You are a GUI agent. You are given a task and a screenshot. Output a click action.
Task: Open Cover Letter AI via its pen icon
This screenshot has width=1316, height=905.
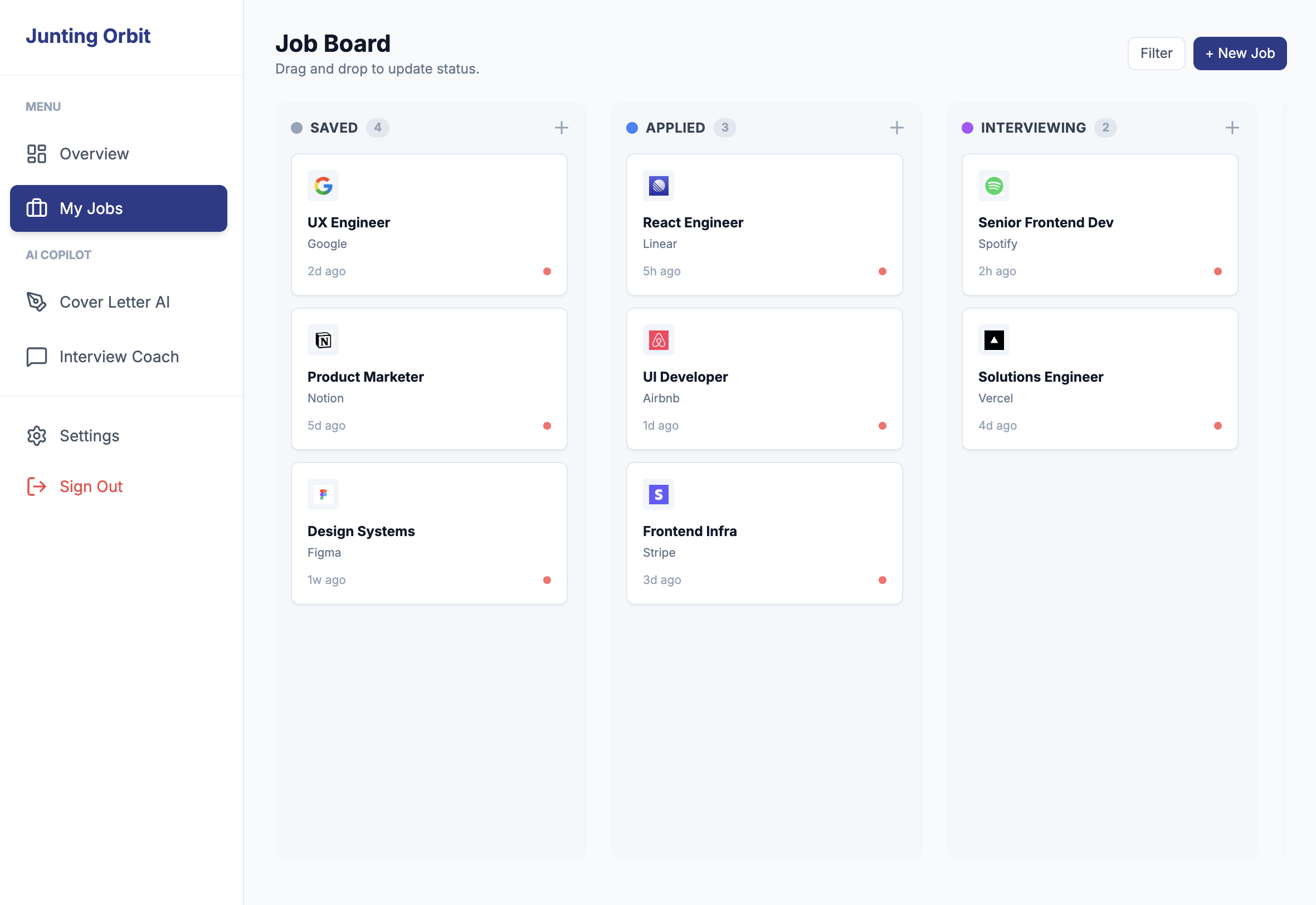tap(36, 302)
